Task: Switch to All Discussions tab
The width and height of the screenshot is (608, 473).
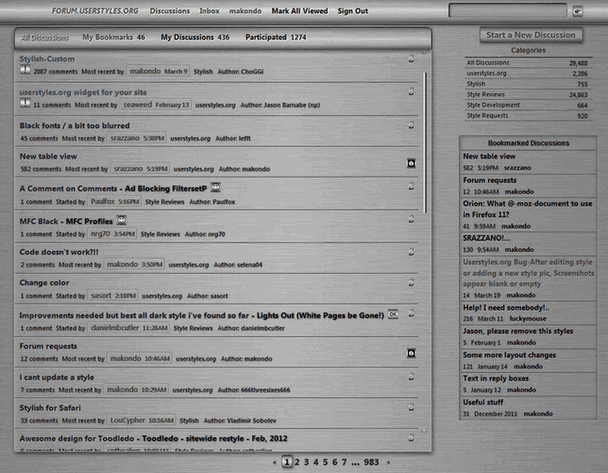Action: point(45,38)
